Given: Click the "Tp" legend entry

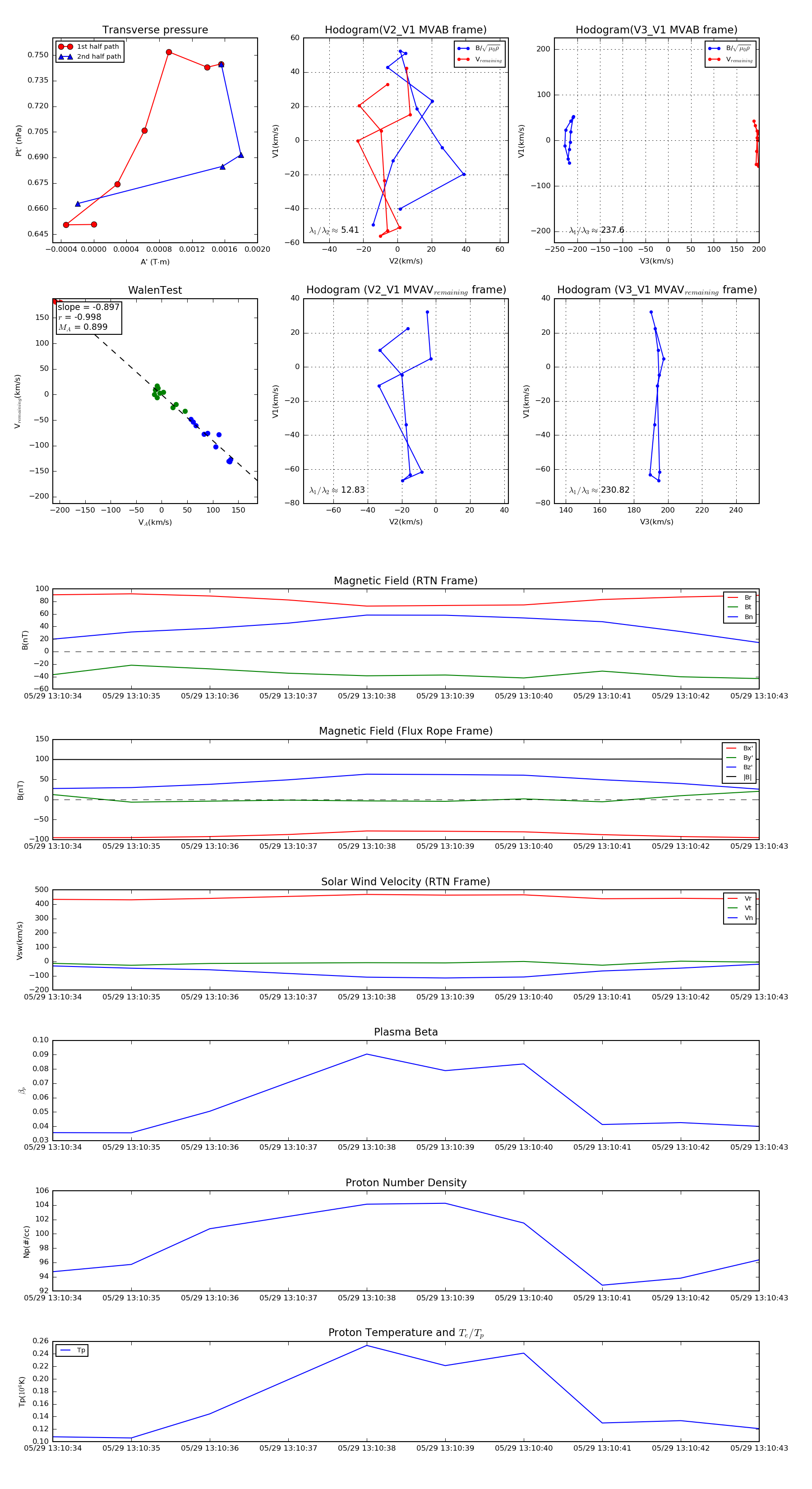Looking at the screenshot, I should (x=73, y=1351).
